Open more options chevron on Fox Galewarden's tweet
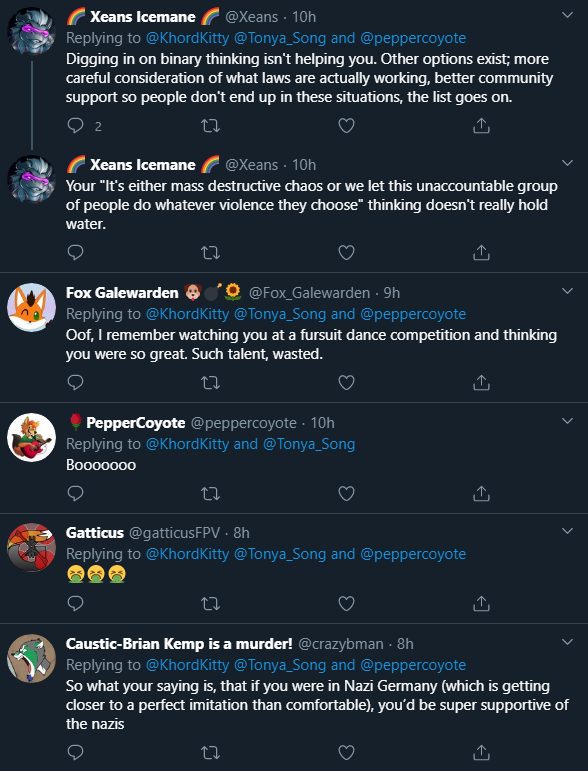588x771 pixels. [x=567, y=291]
